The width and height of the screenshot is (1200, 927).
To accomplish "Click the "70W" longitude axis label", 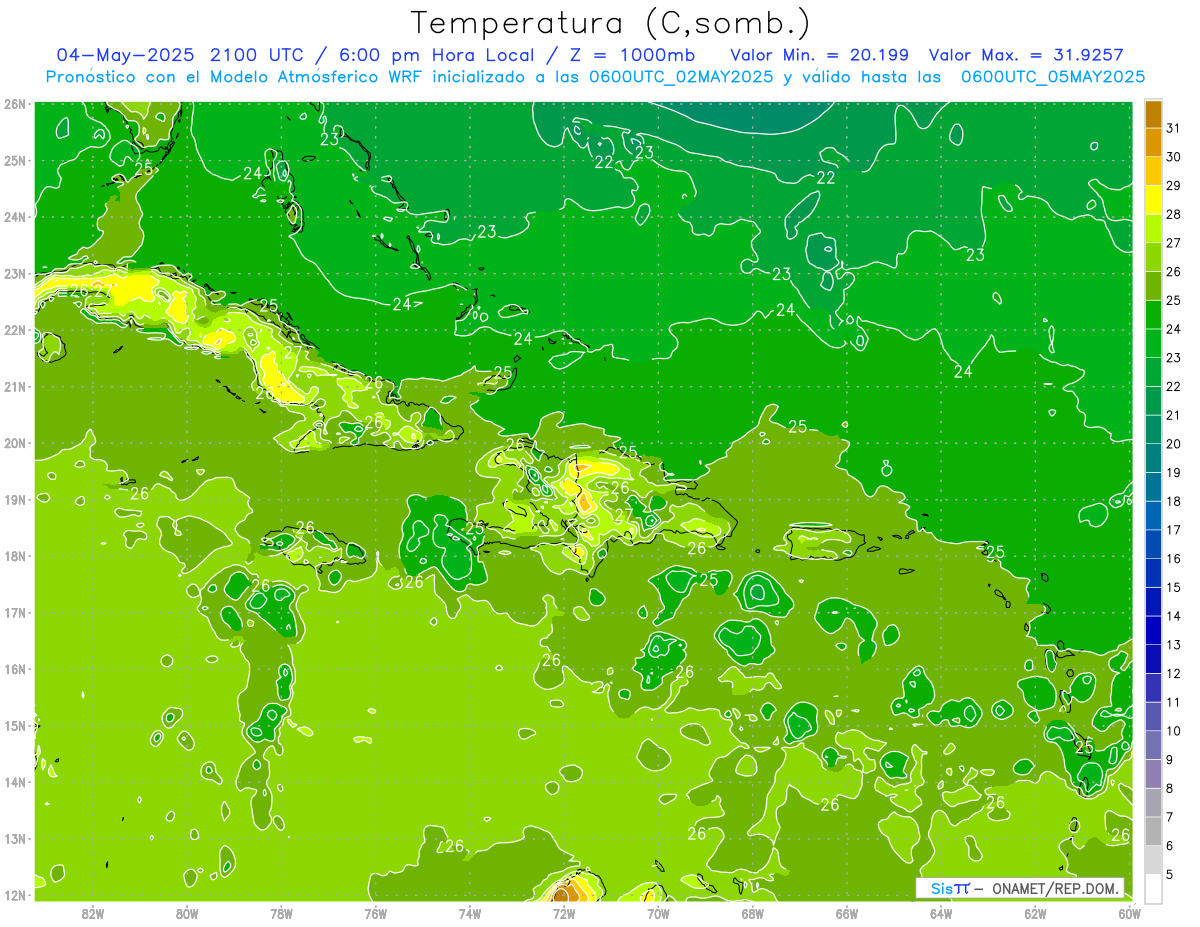I will tap(658, 913).
